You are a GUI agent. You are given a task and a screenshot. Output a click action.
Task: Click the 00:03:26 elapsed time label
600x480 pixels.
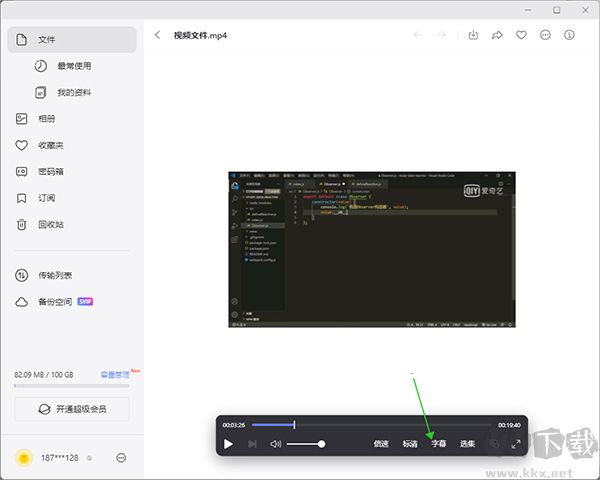click(x=234, y=425)
